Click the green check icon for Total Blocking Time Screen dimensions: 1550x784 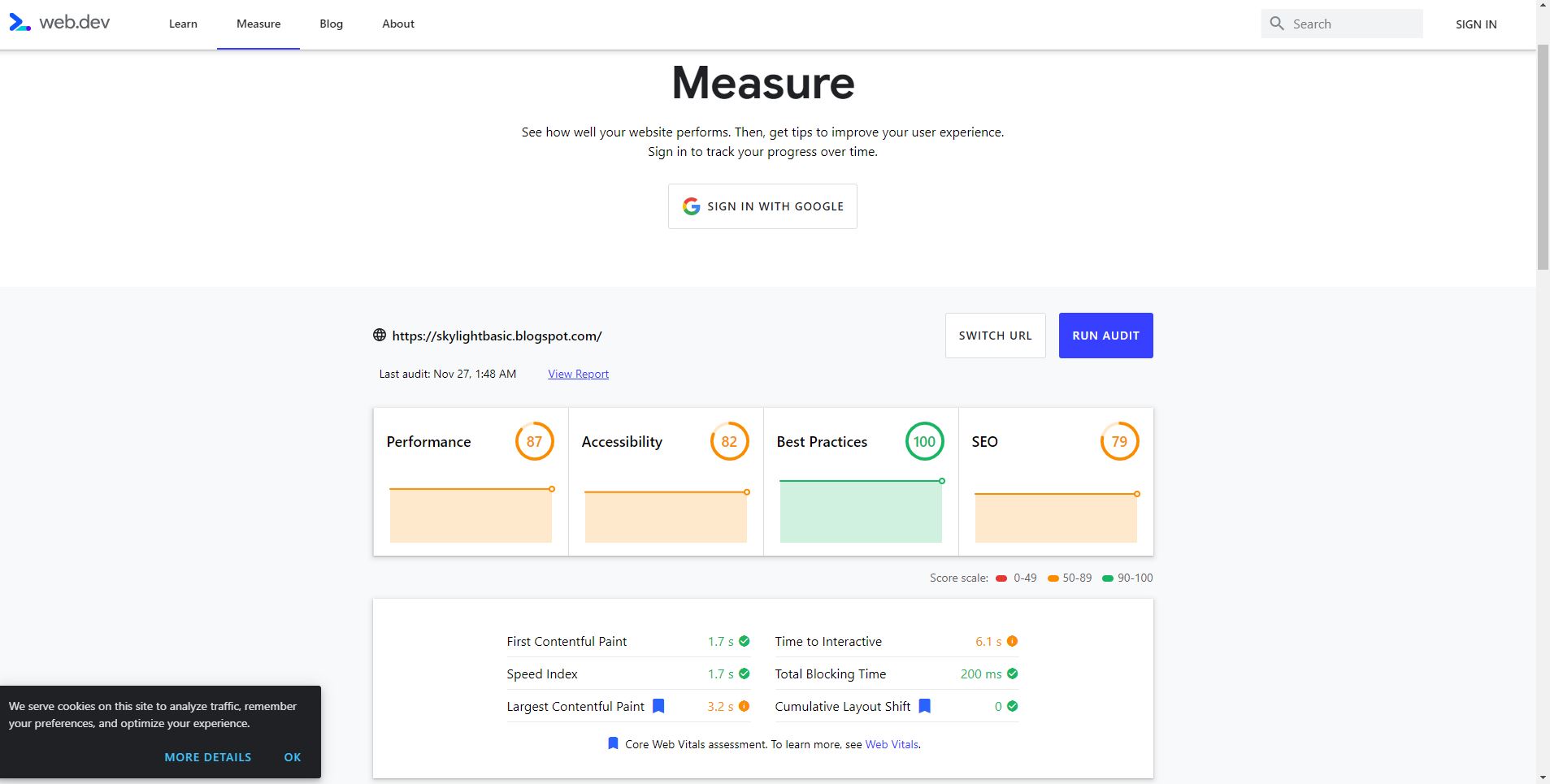tap(1013, 674)
